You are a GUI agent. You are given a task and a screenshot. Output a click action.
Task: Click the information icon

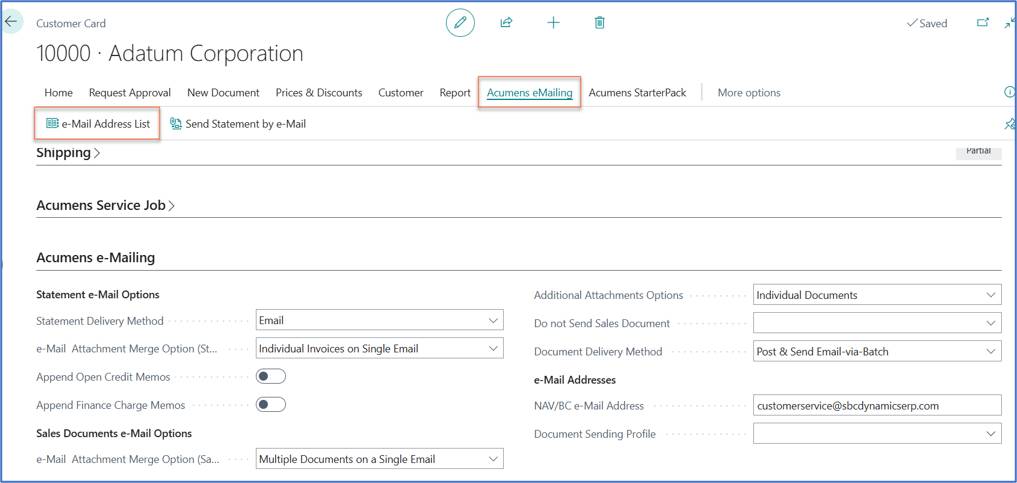pyautogui.click(x=1009, y=93)
